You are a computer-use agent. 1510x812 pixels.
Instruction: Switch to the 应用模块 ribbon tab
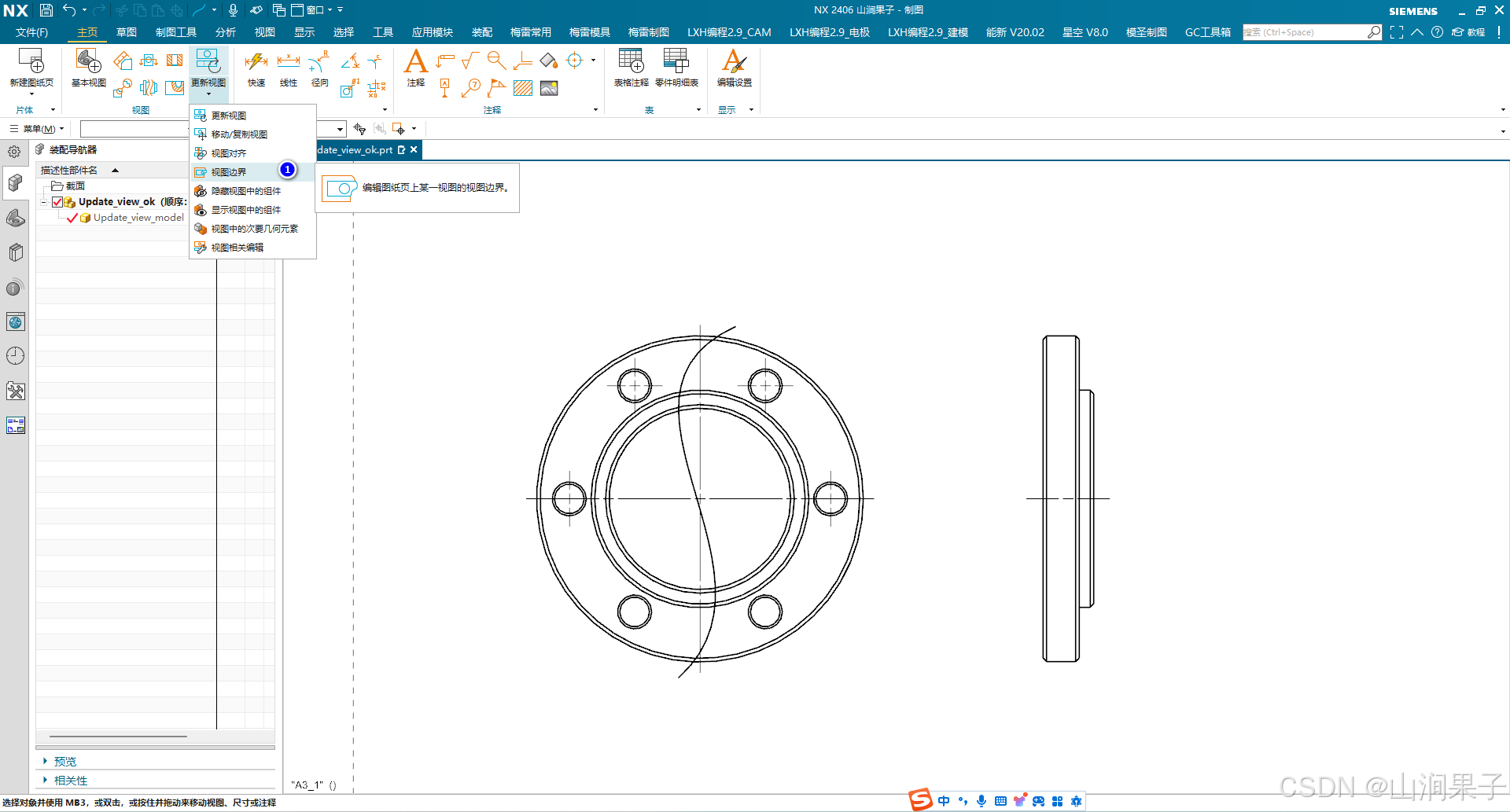pyautogui.click(x=433, y=32)
